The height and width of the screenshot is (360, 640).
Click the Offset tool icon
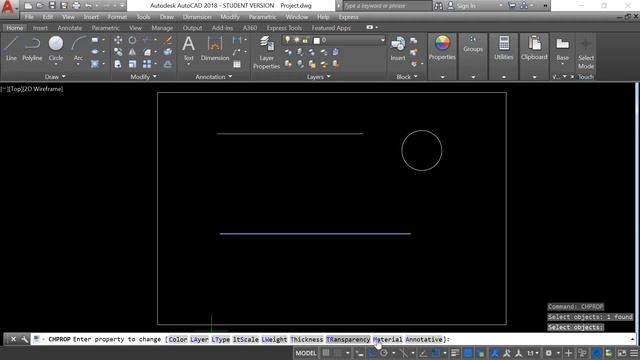(x=168, y=64)
